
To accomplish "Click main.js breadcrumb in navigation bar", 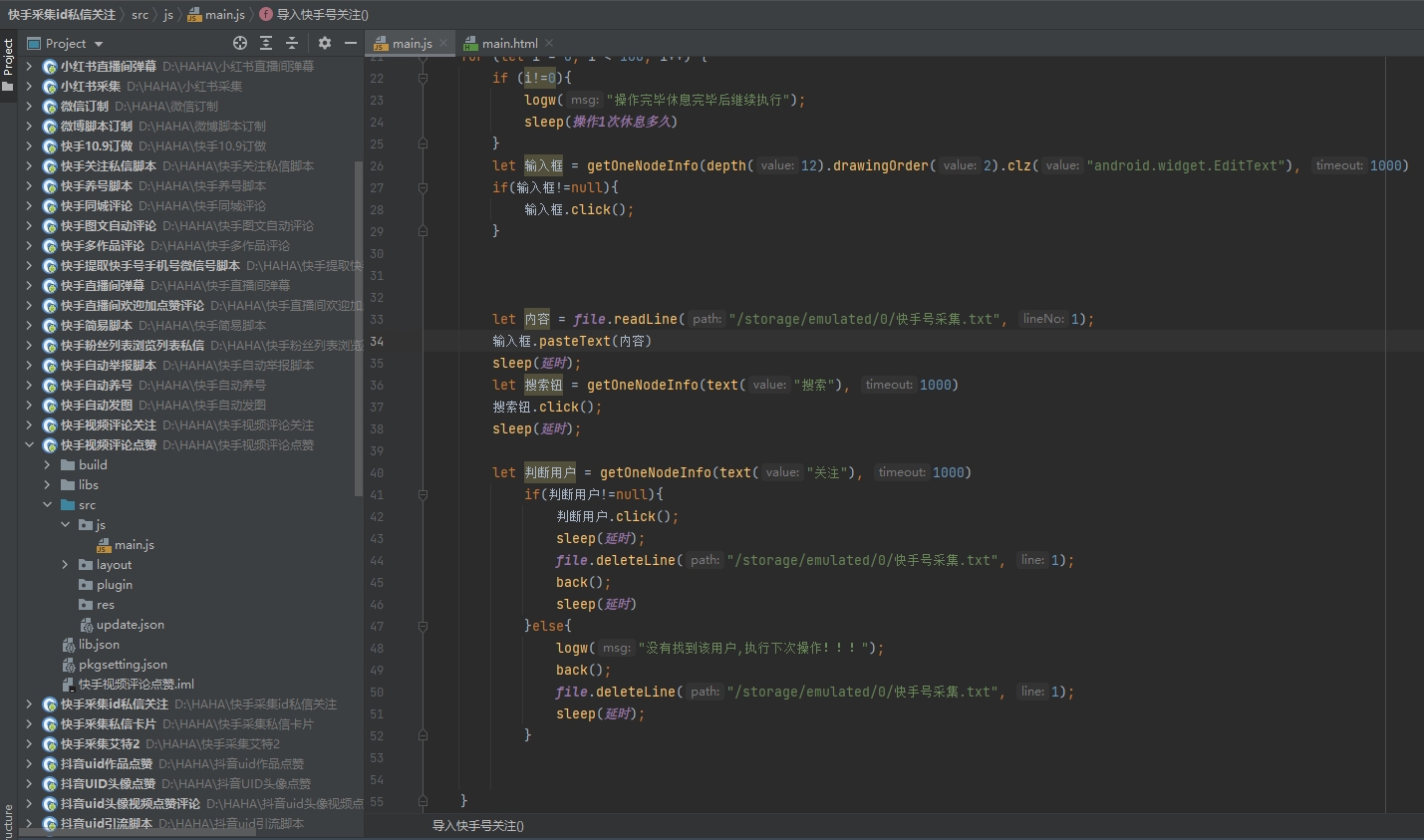I will click(216, 14).
